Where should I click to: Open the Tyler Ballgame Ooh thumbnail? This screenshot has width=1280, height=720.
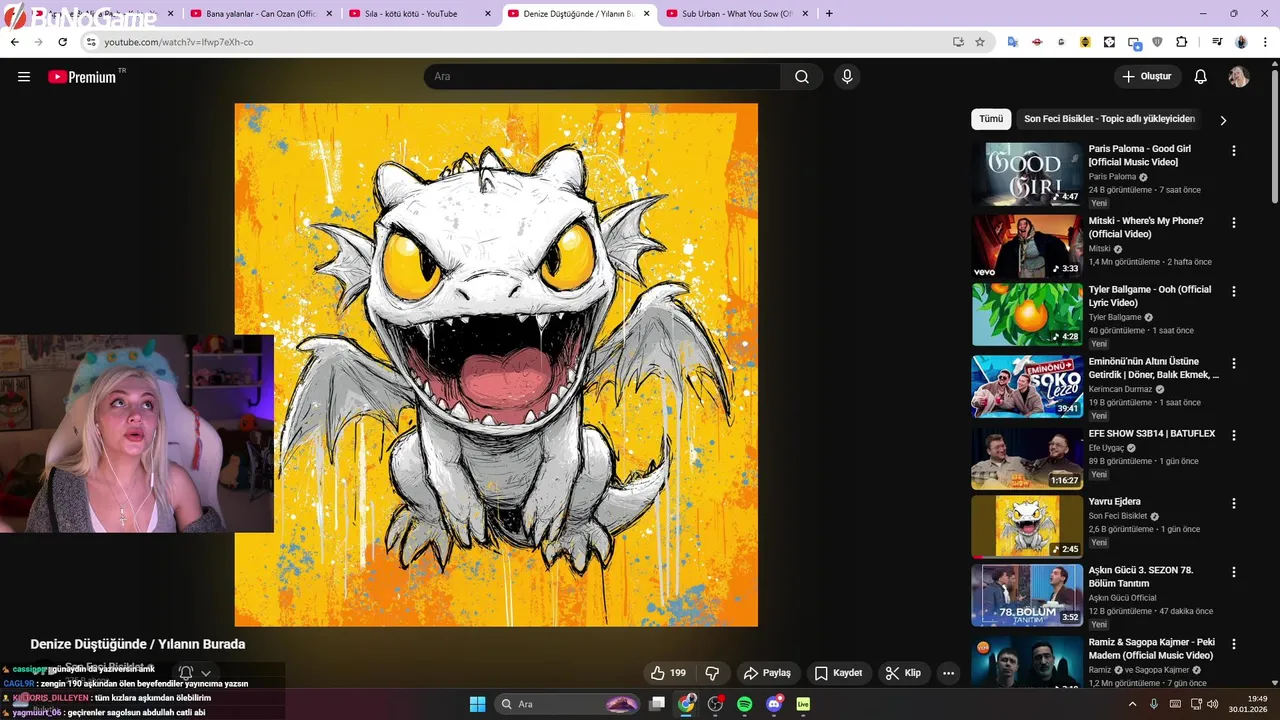click(1027, 314)
